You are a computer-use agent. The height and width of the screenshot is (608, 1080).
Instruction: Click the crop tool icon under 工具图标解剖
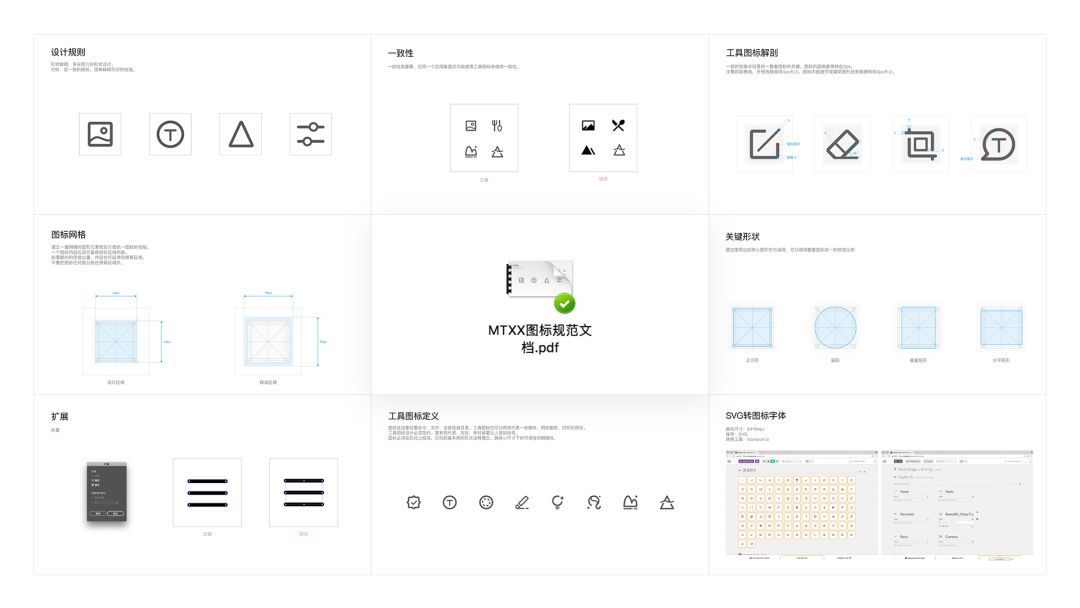pos(920,144)
